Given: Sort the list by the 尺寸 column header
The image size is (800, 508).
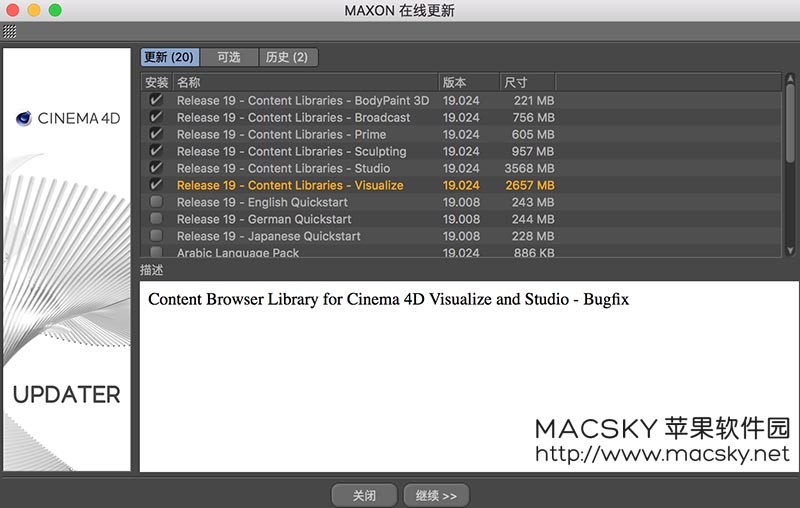Looking at the screenshot, I should (528, 82).
